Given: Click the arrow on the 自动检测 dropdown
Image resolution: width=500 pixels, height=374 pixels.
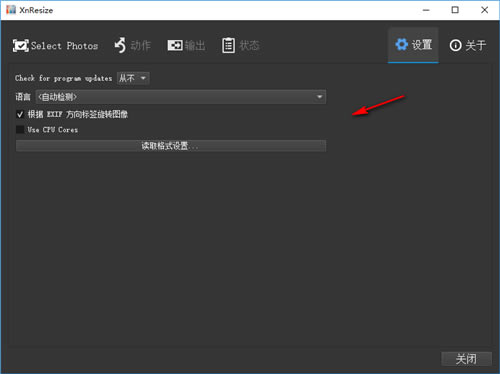Looking at the screenshot, I should pos(319,97).
